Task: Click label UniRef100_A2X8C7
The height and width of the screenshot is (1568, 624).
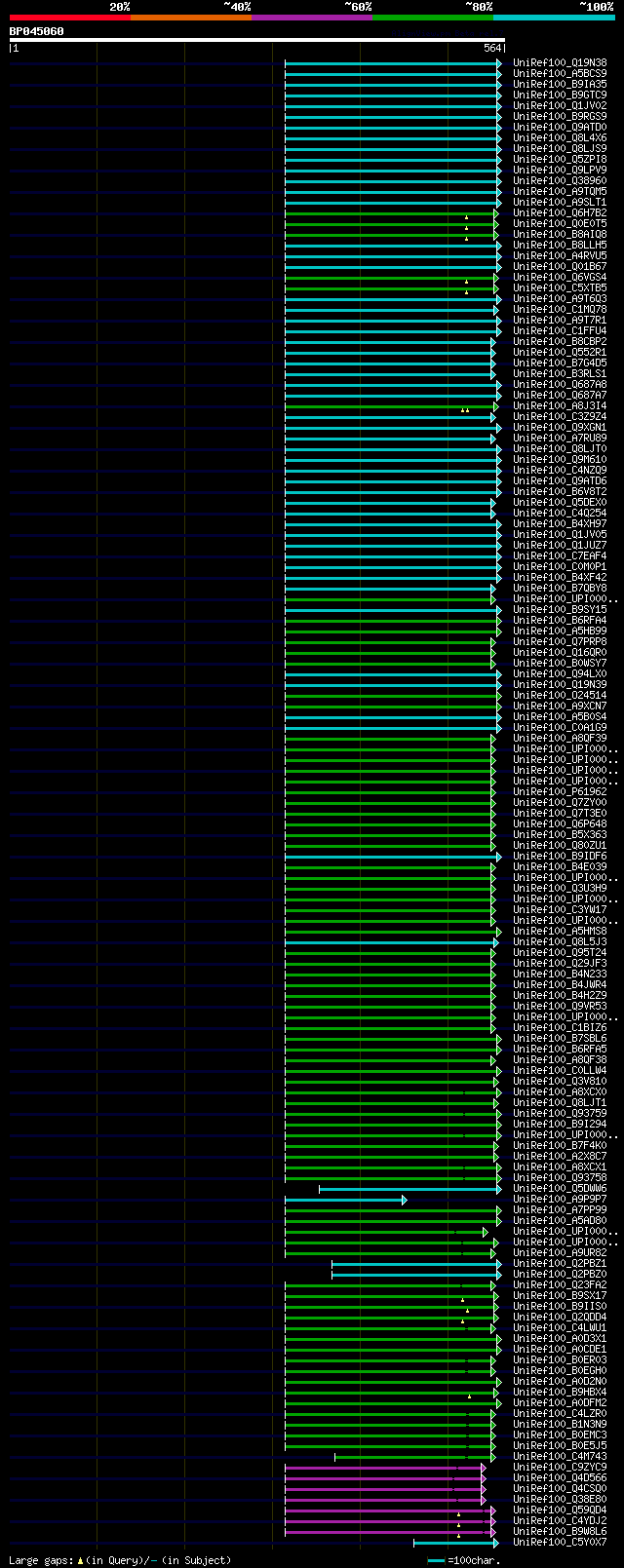Action: click(x=560, y=1157)
